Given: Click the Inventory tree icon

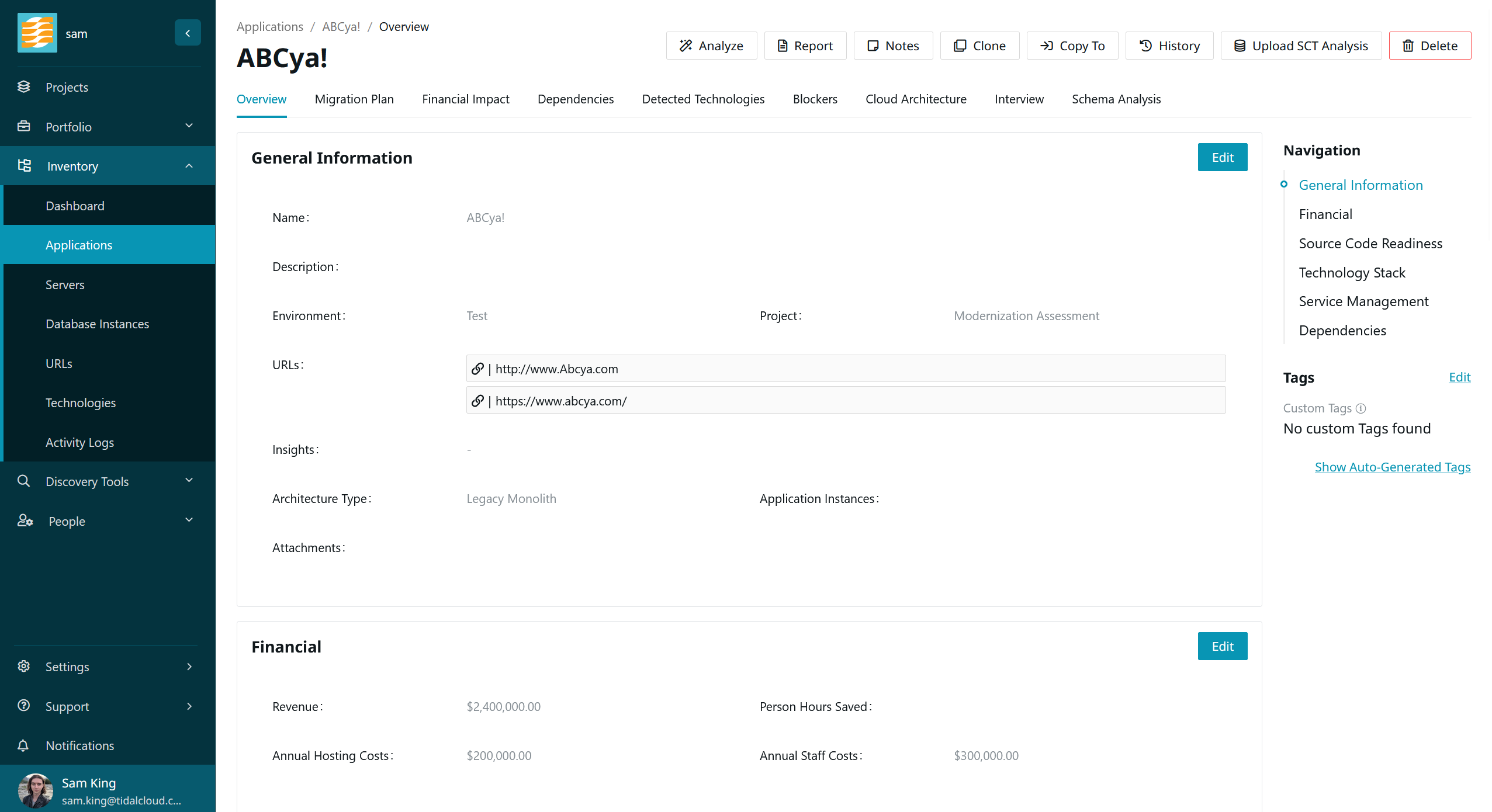Looking at the screenshot, I should pos(25,165).
